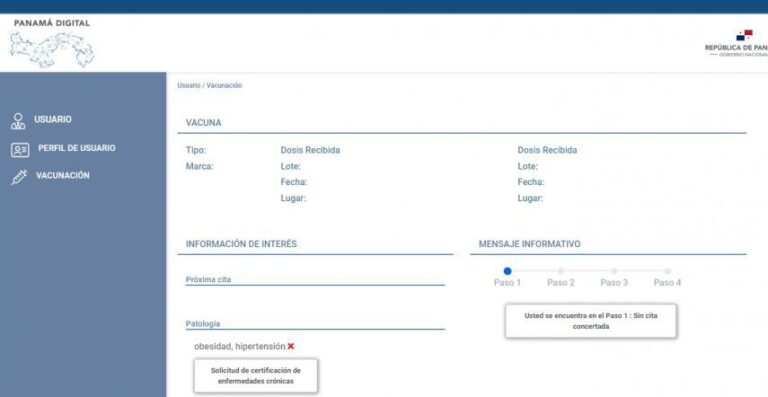The width and height of the screenshot is (768, 397).
Task: Select the Paso 2 step dot
Action: tap(561, 271)
